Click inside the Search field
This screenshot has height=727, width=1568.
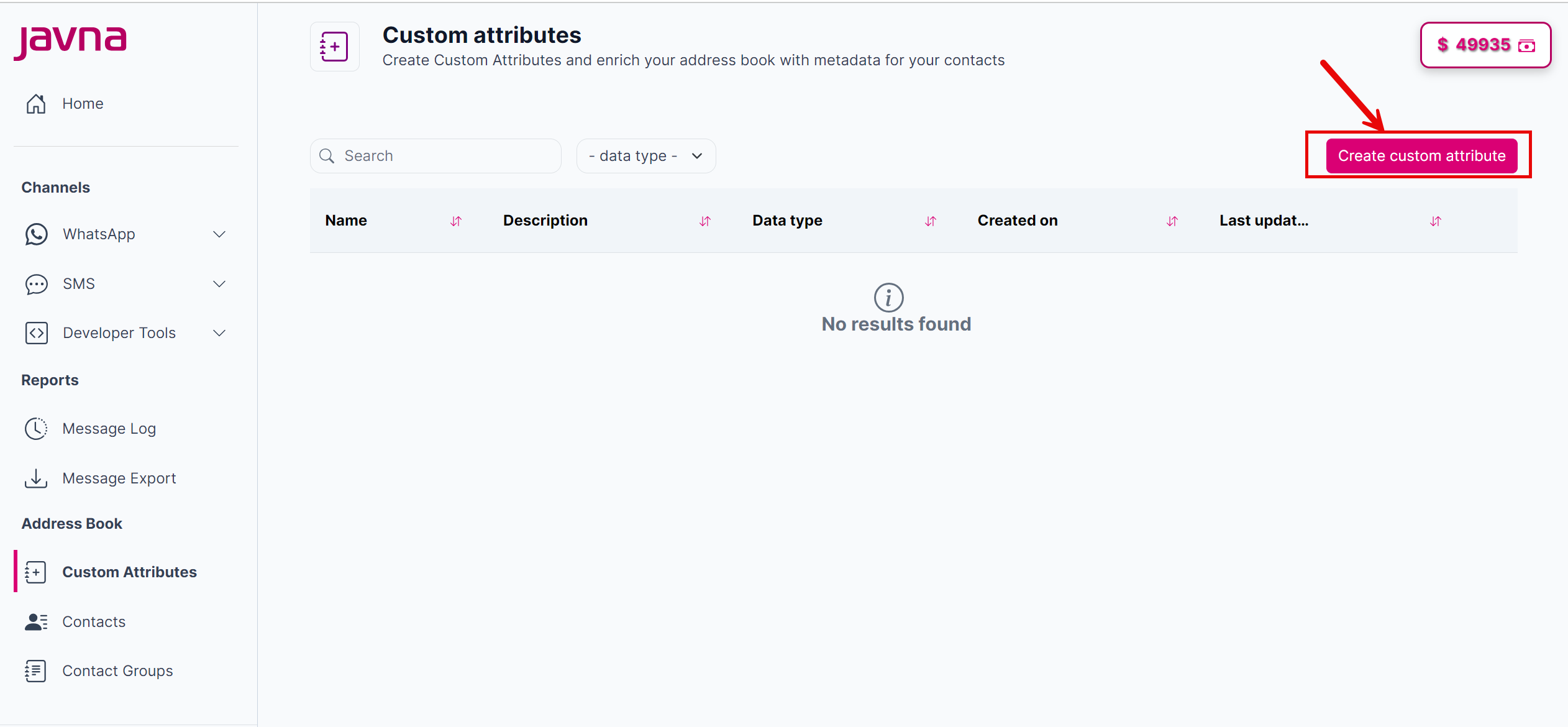435,156
